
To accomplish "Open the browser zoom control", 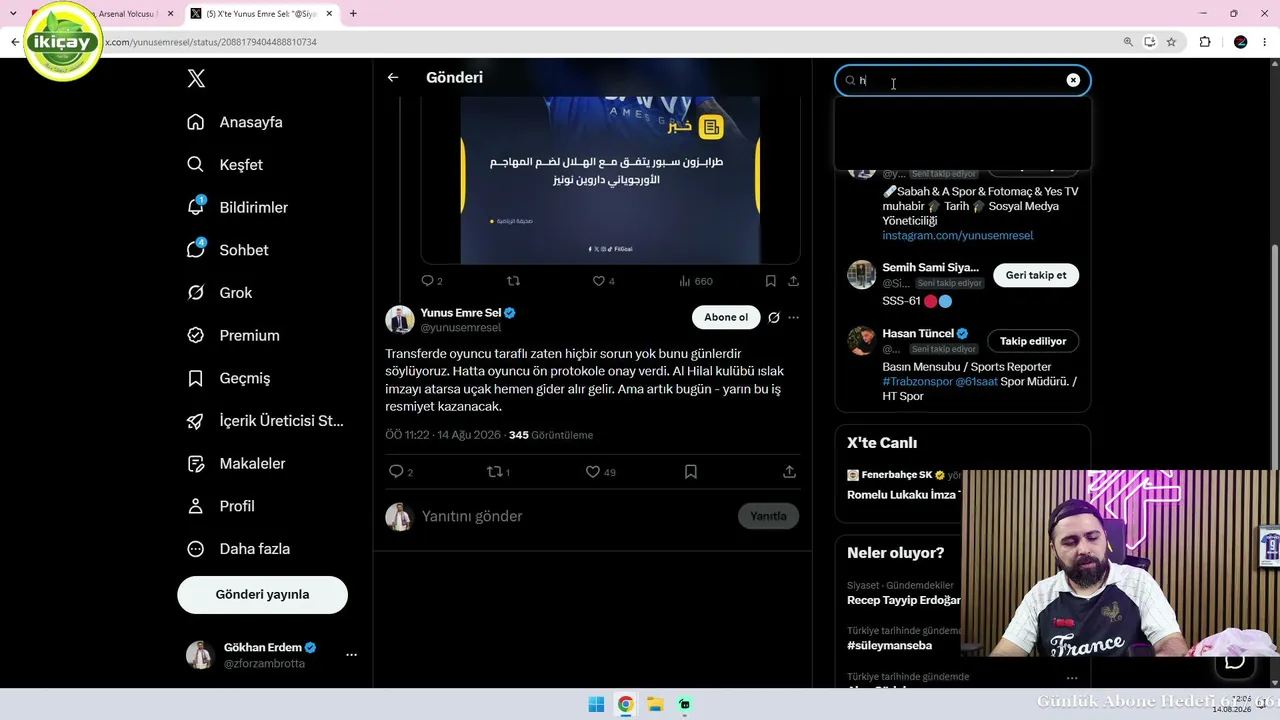I will (x=1128, y=42).
